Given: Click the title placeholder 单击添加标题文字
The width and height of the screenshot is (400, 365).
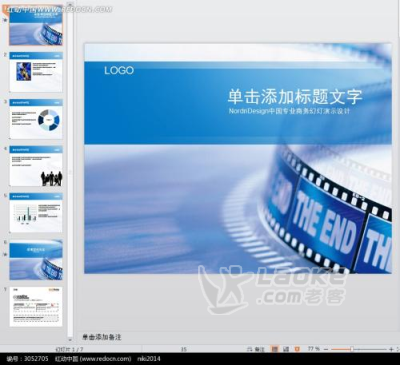Looking at the screenshot, I should [295, 97].
